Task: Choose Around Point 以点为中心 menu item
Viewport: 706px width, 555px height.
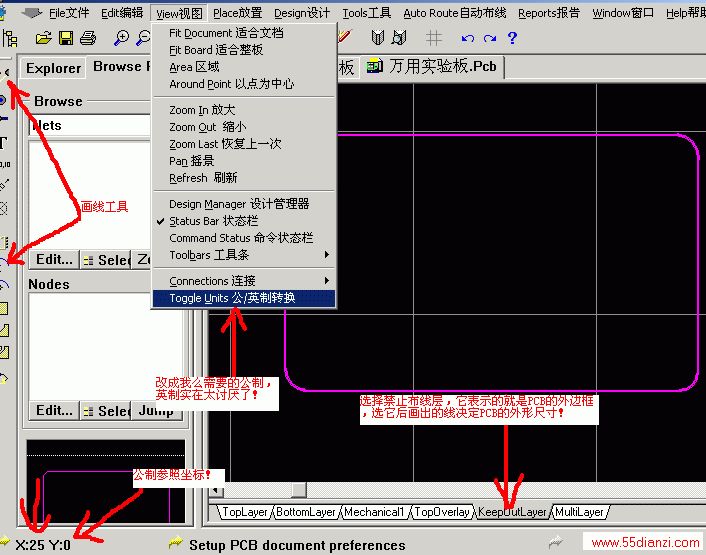Action: point(244,84)
